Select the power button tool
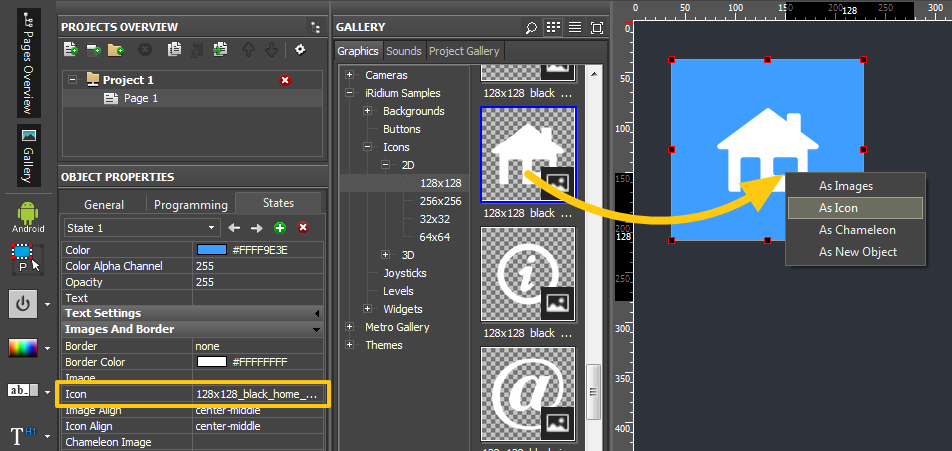 (23, 304)
